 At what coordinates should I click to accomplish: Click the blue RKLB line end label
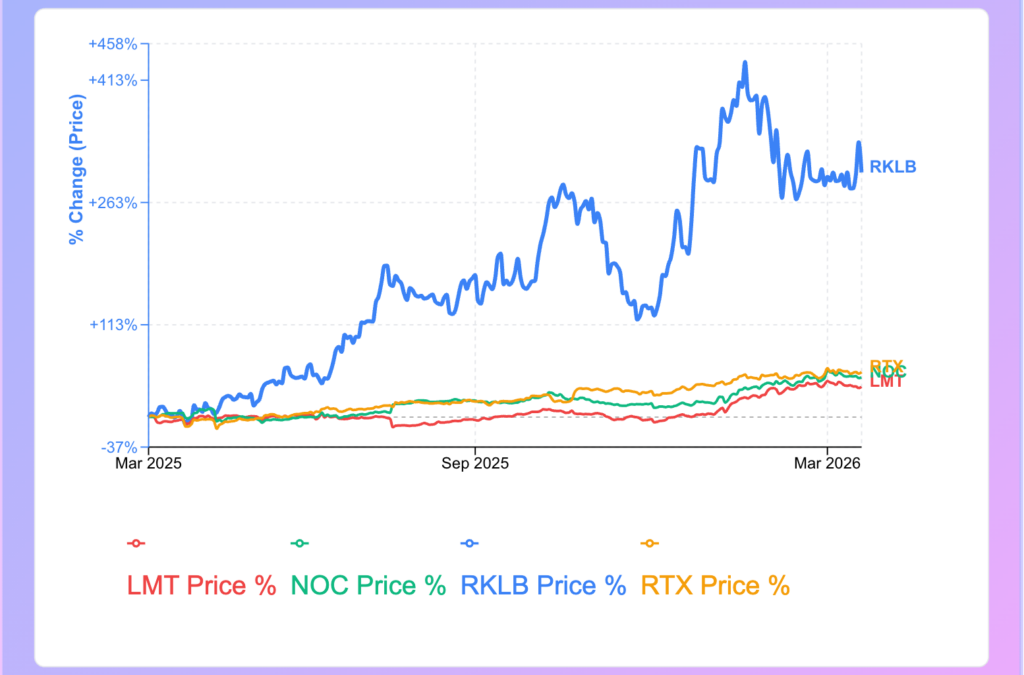[x=892, y=167]
